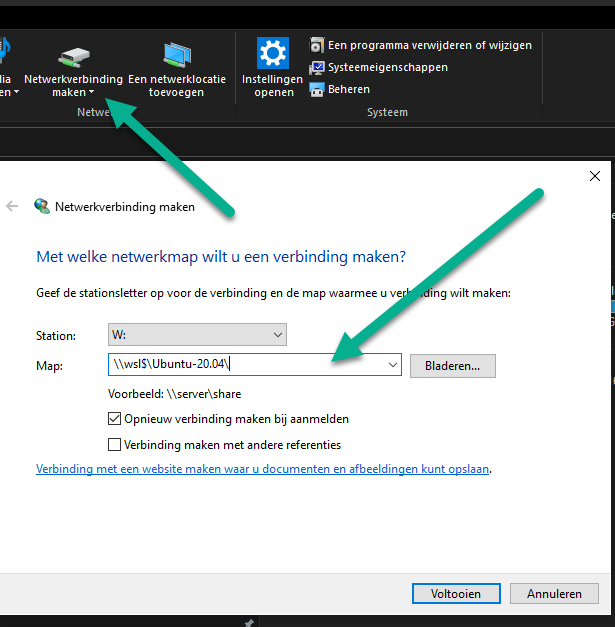This screenshot has height=627, width=615.
Task: Enable Verbinding maken met andere referenties
Action: [114, 444]
